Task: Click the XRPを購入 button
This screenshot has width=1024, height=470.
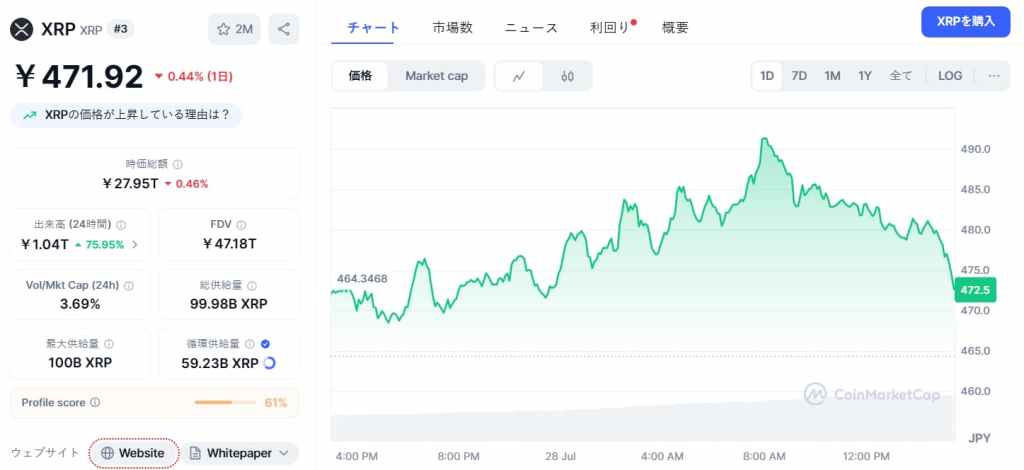Action: [x=965, y=21]
